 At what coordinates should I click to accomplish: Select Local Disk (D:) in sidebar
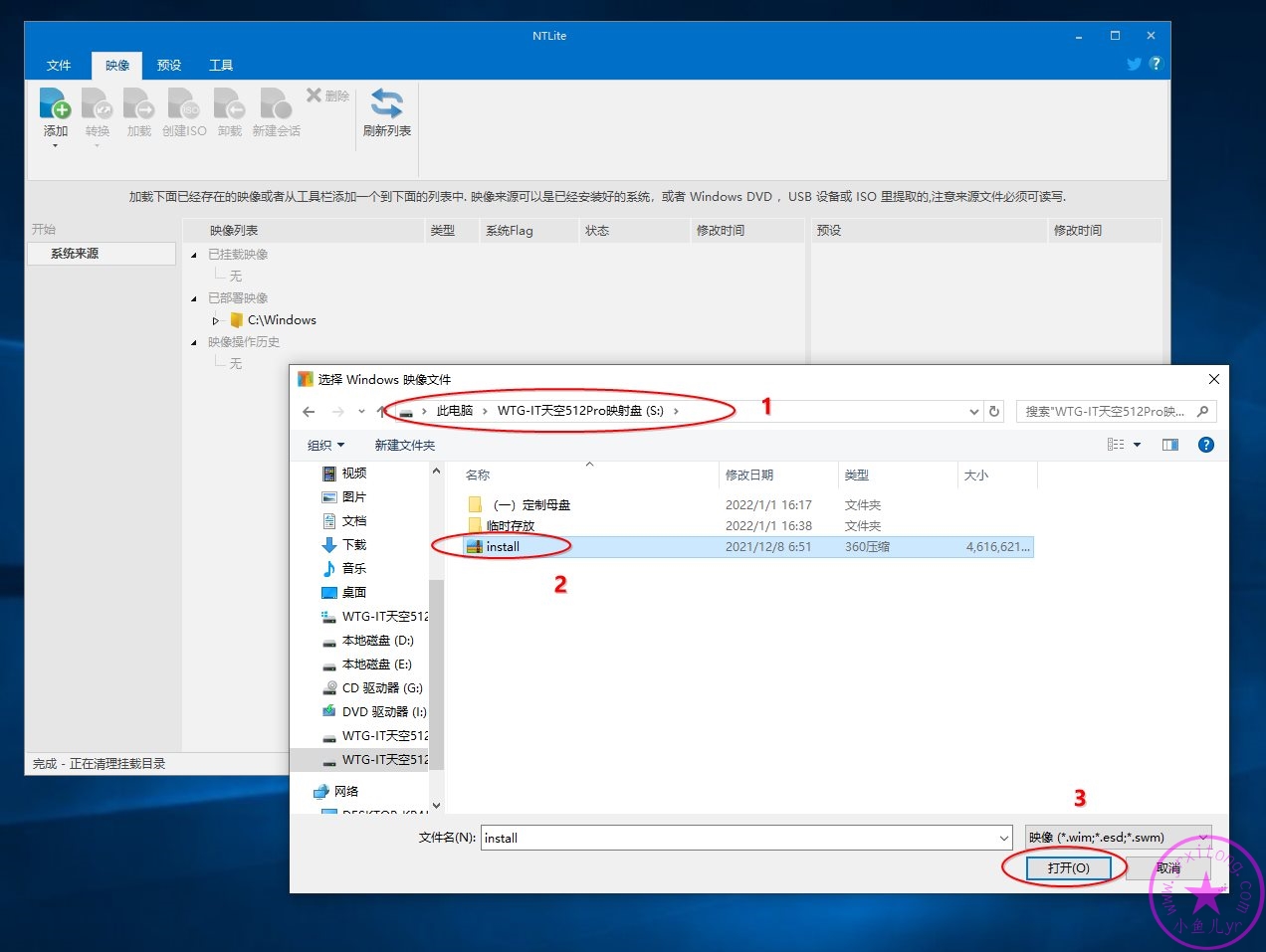tap(377, 641)
